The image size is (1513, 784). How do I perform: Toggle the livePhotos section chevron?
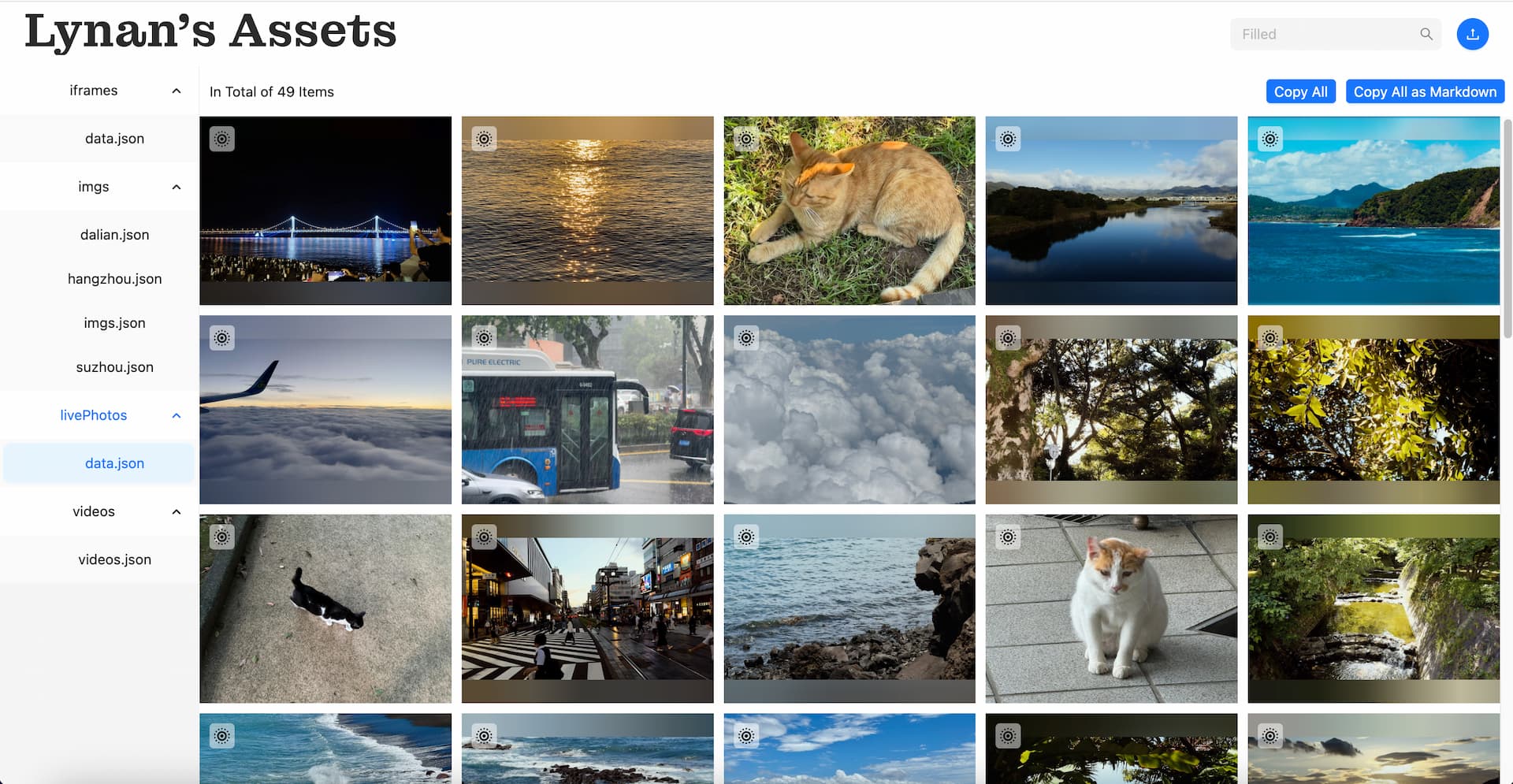tap(177, 415)
